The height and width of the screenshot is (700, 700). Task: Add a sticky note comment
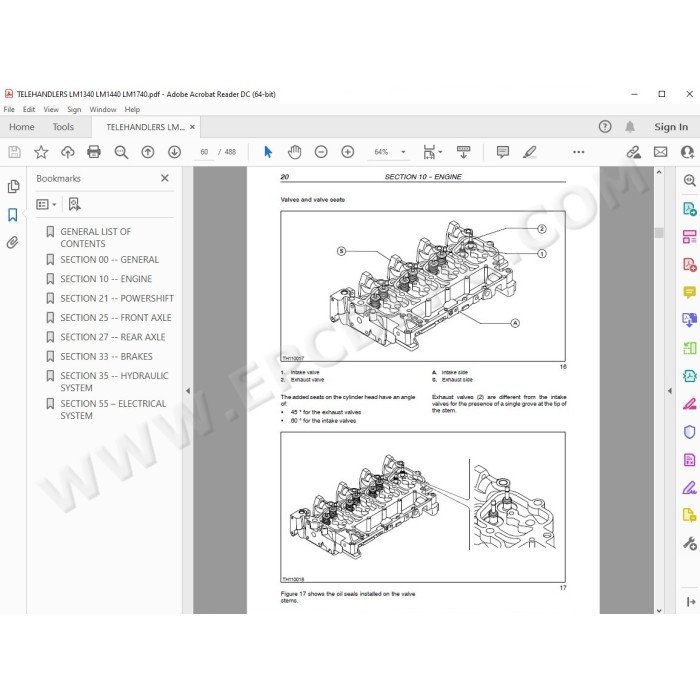[503, 152]
